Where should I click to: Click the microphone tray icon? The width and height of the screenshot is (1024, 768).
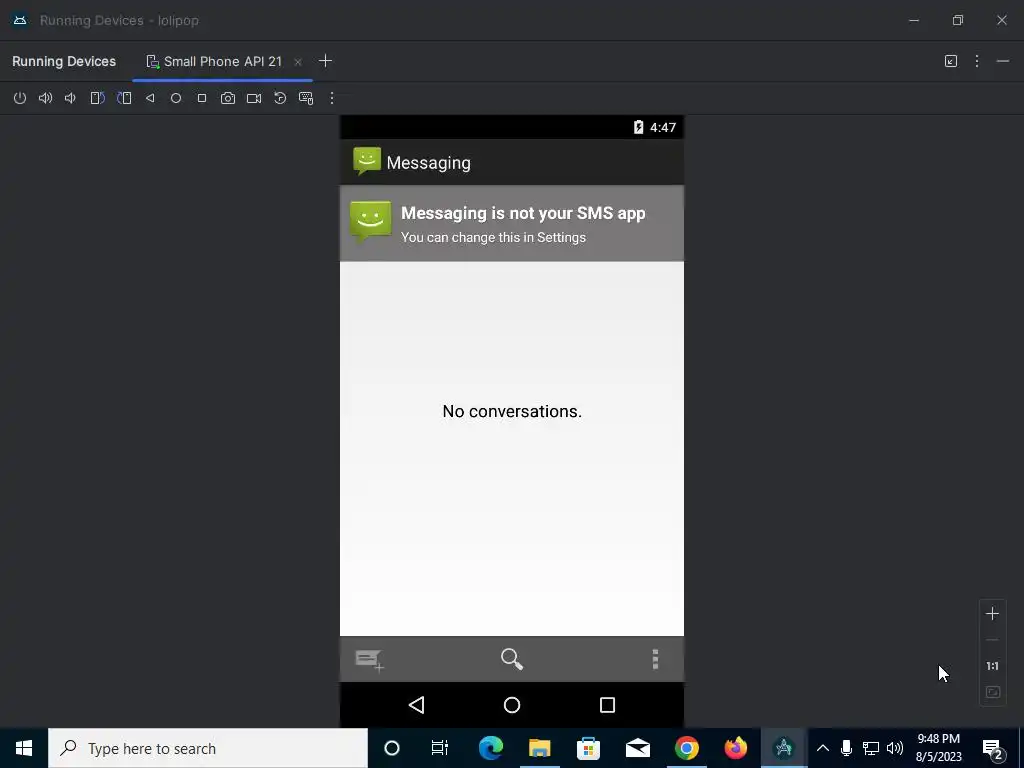[x=846, y=748]
